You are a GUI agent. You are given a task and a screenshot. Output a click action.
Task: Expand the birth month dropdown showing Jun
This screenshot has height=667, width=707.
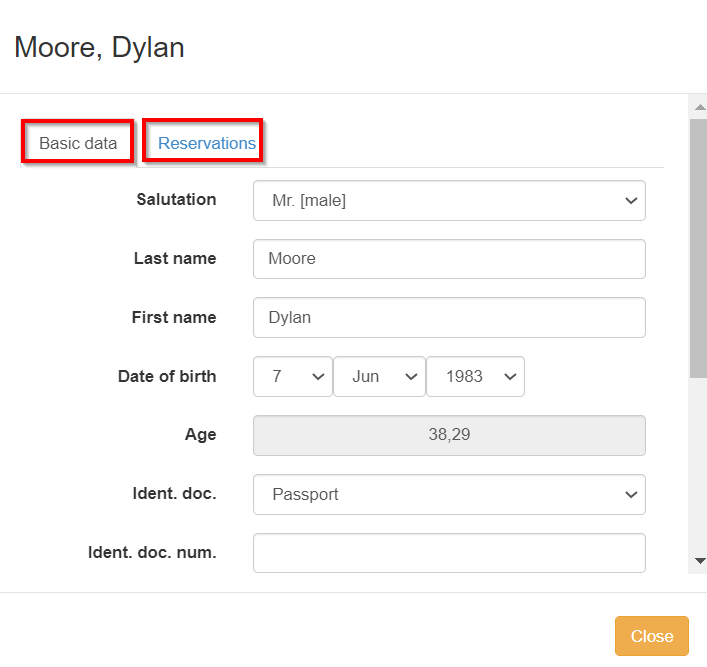pos(379,377)
